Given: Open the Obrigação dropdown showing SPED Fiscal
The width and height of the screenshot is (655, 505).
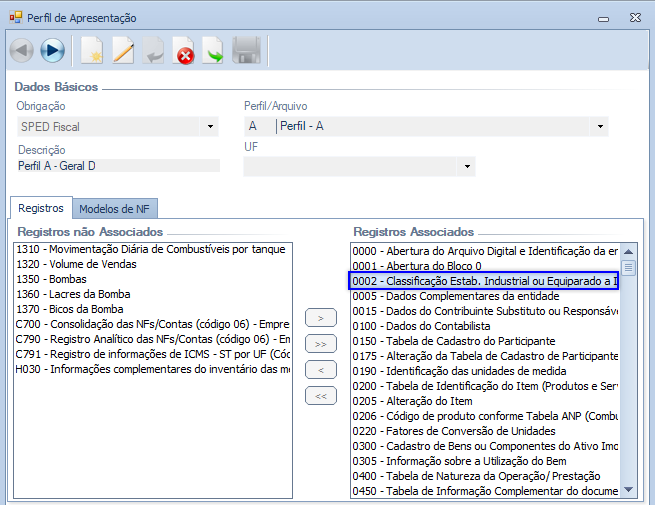Looking at the screenshot, I should (210, 127).
